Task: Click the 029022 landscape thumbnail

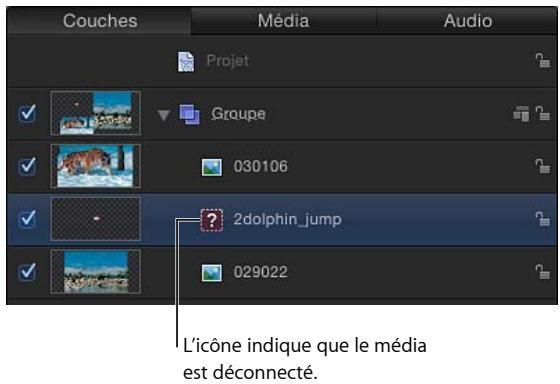Action: [x=96, y=272]
